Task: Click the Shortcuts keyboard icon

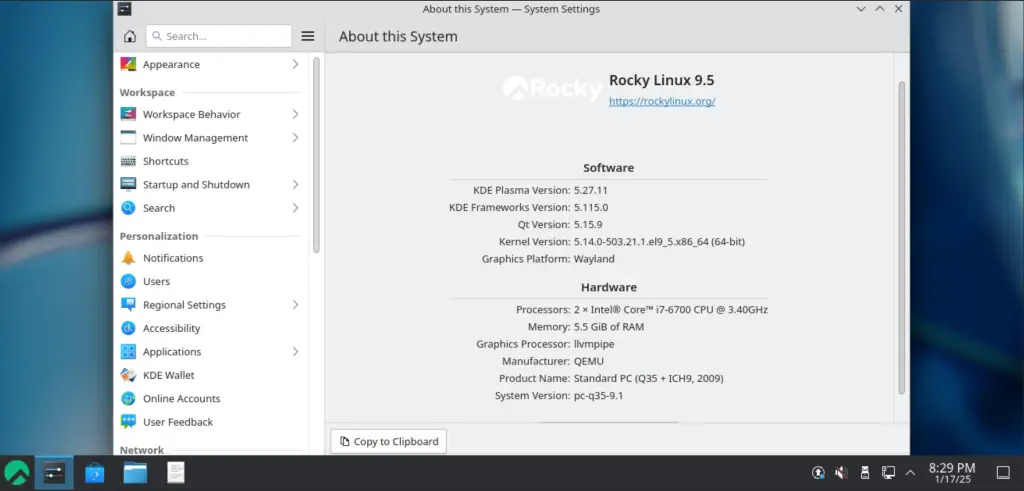Action: tap(129, 161)
